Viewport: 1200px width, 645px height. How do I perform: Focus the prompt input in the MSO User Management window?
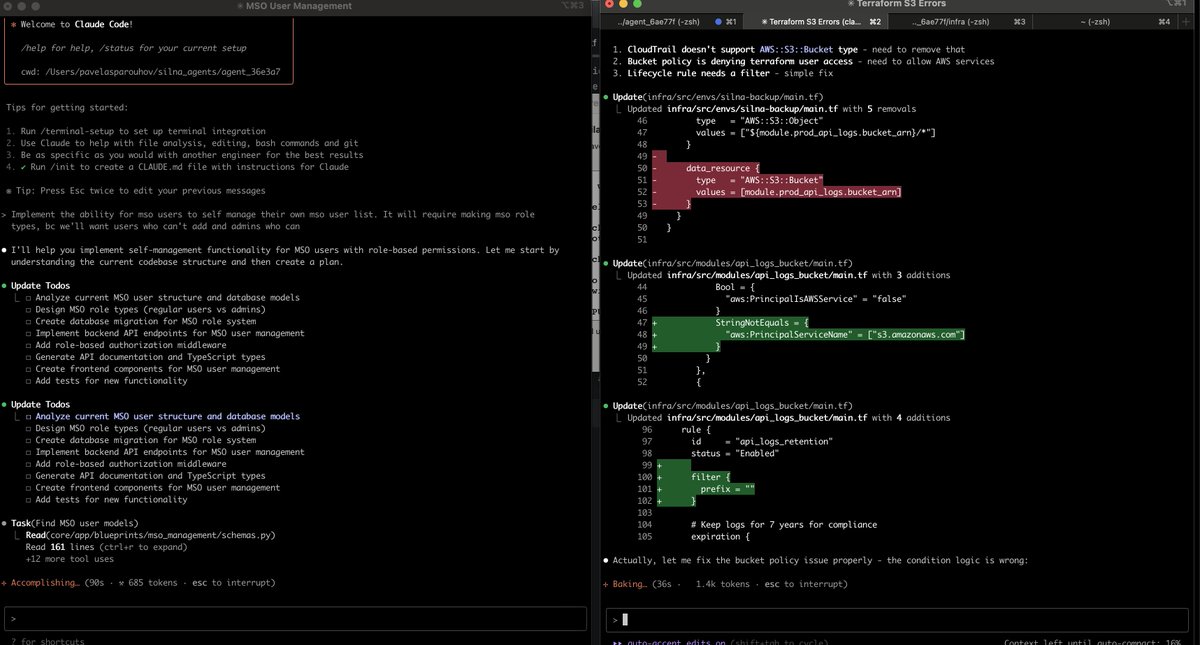coord(295,618)
